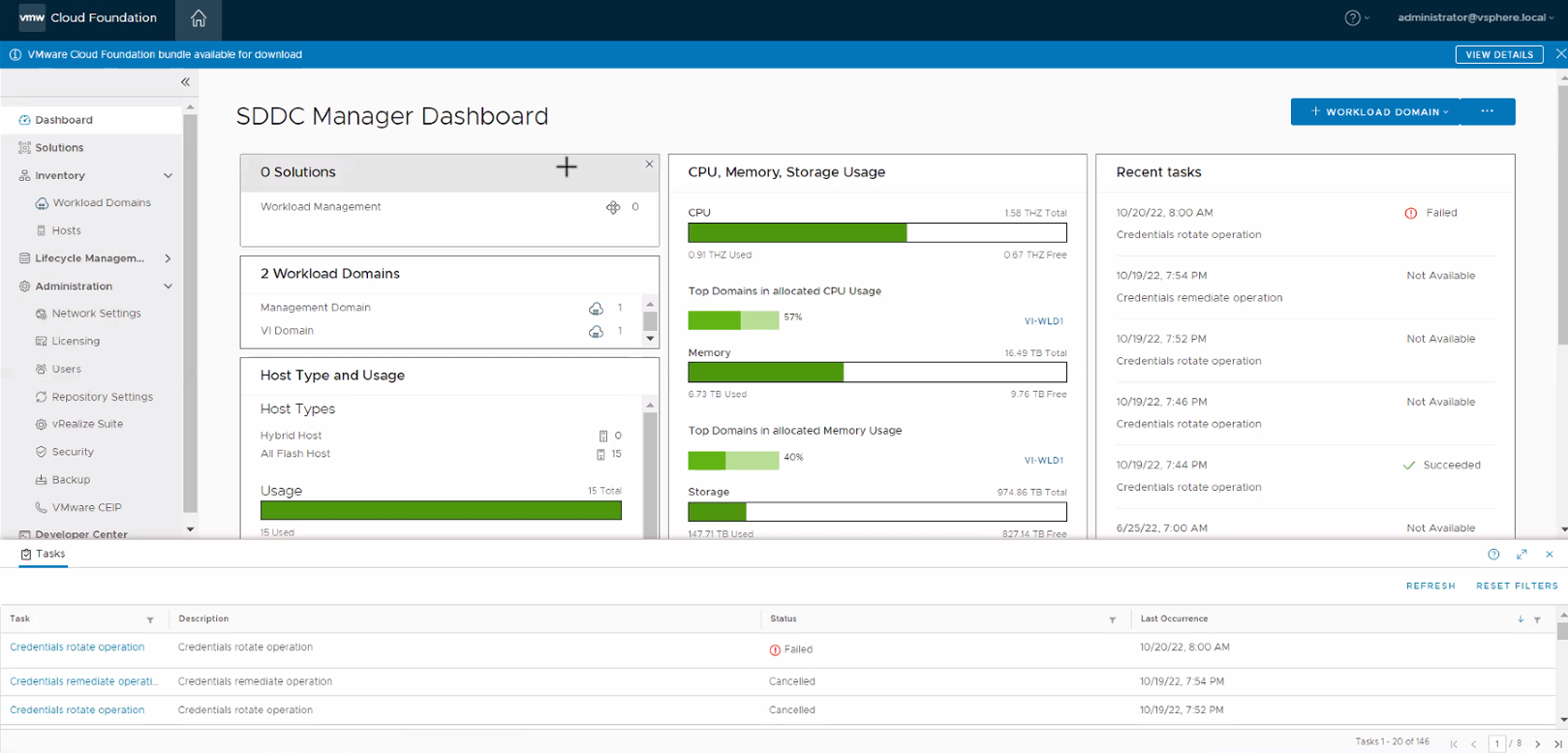This screenshot has height=753, width=1568.
Task: Open the Task column filter icon
Action: pos(150,619)
